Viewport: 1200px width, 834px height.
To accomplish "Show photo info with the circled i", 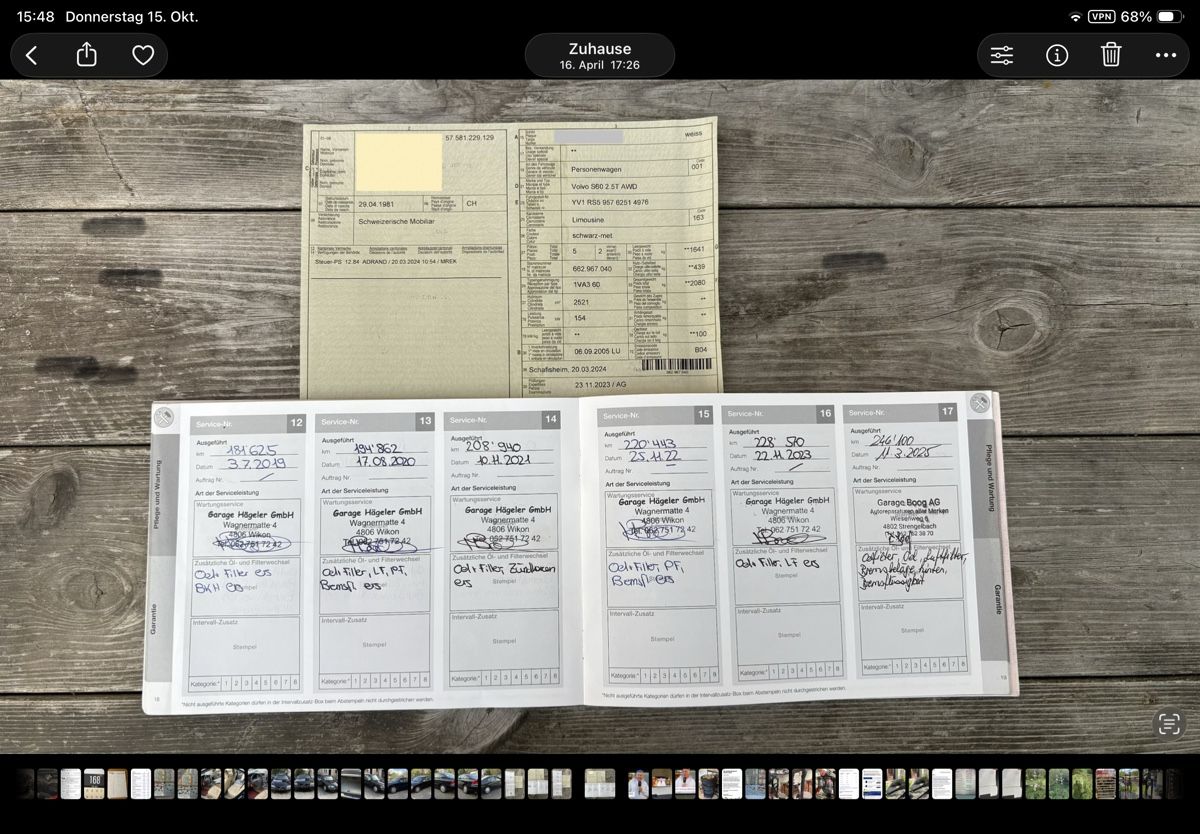I will click(x=1057, y=56).
